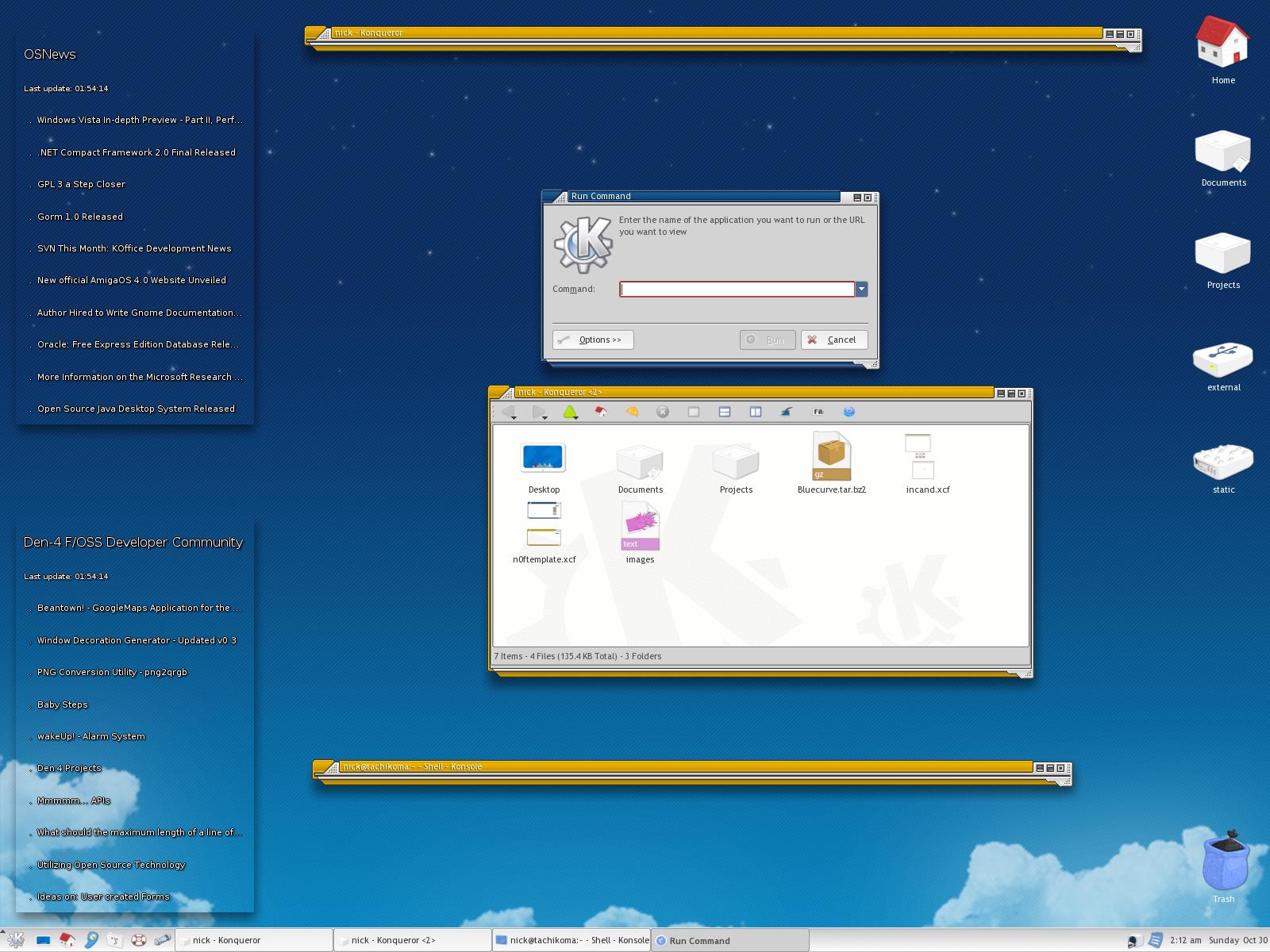The image size is (1270, 952).
Task: Open the static drive desktop icon
Action: click(x=1223, y=469)
